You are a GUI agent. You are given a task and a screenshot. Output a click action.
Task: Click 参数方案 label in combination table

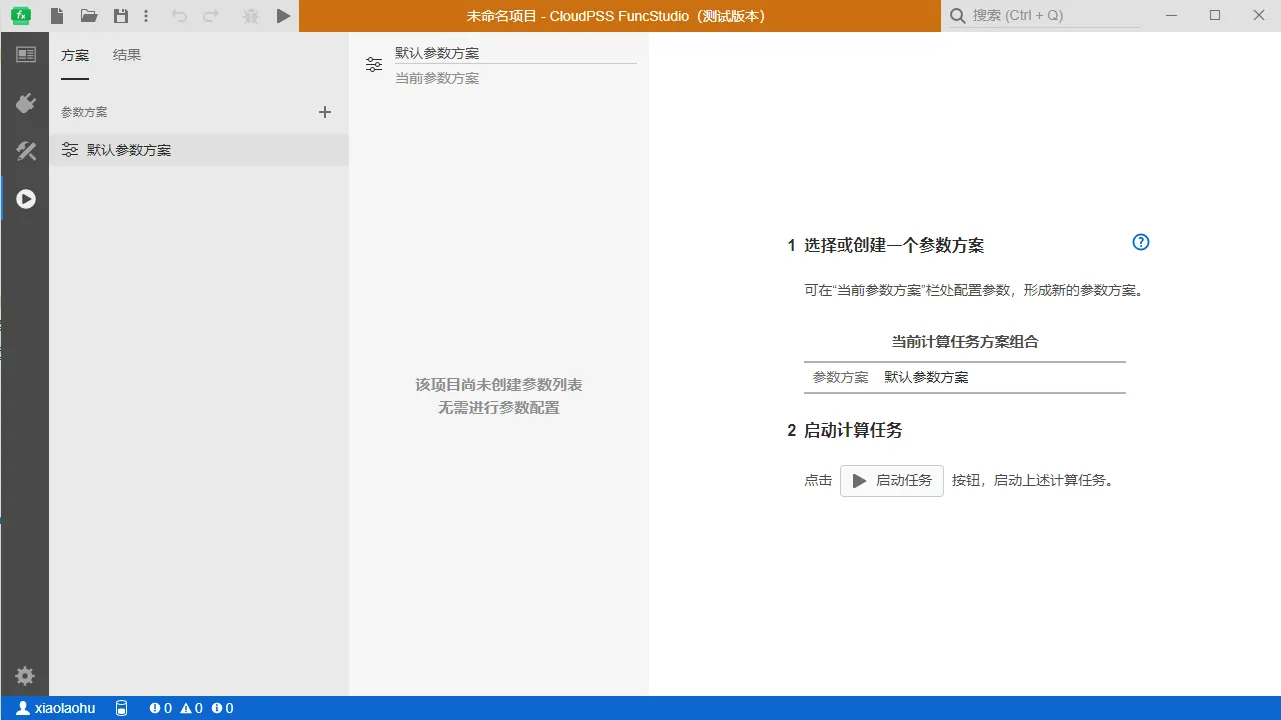[840, 377]
